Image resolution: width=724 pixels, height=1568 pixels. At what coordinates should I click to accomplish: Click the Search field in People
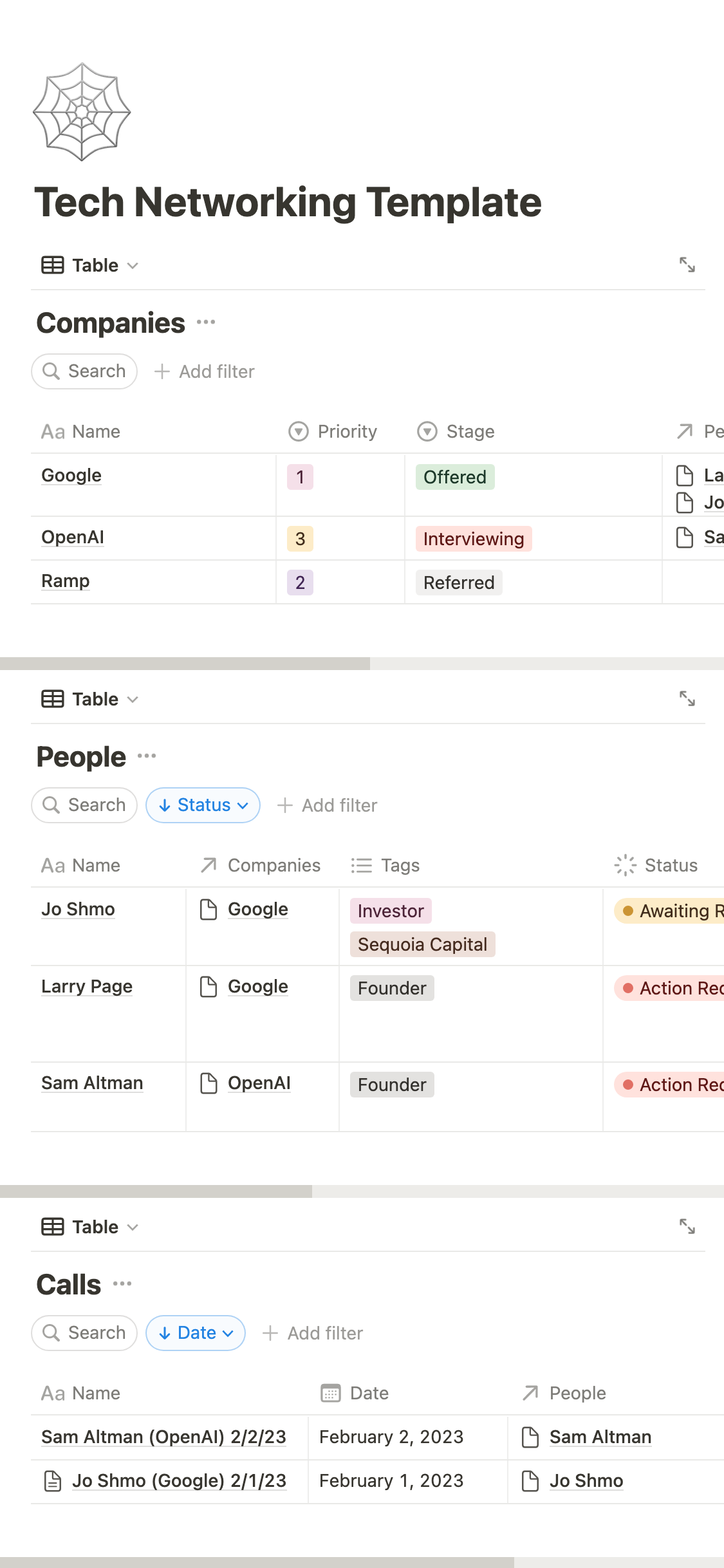[x=84, y=805]
